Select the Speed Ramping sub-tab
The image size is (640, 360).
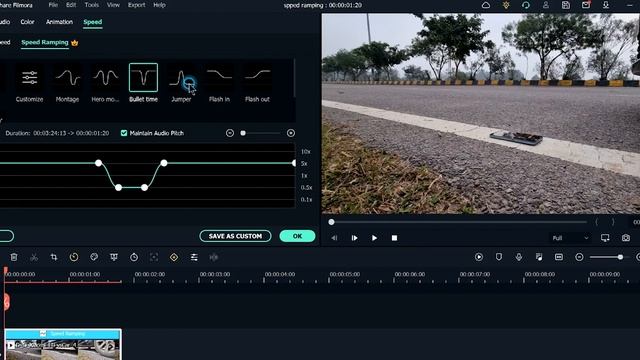tap(45, 42)
